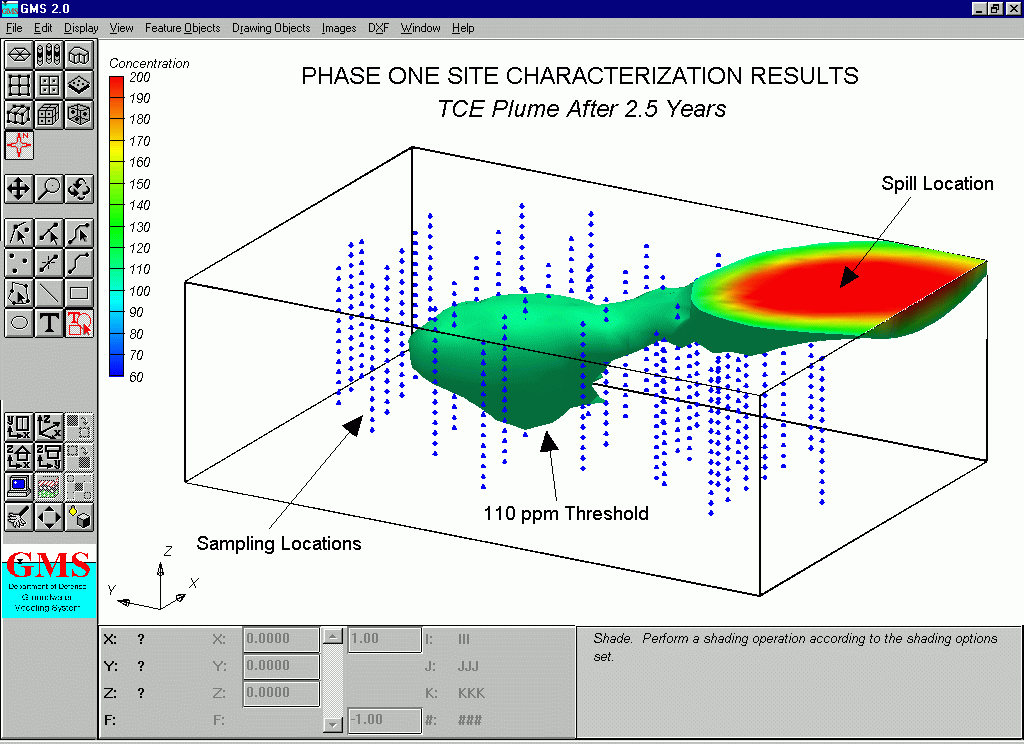This screenshot has width=1024, height=744.
Task: Open the Feature Objects menu
Action: pyautogui.click(x=182, y=28)
